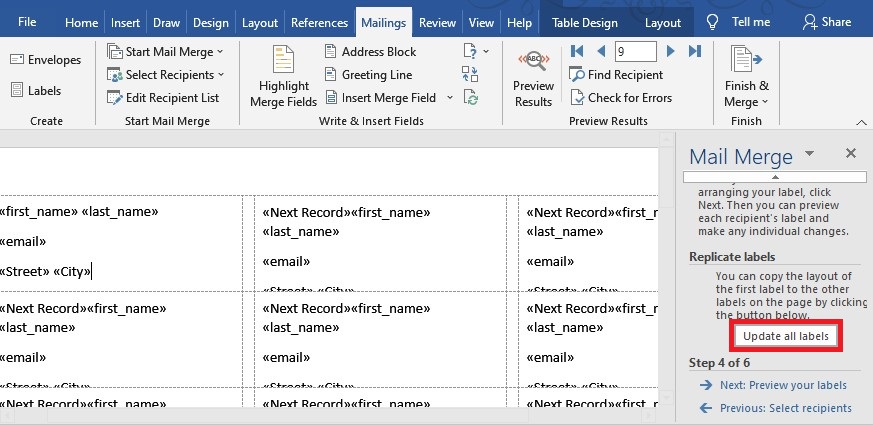Open Finish & Merge dropdown

click(x=746, y=77)
